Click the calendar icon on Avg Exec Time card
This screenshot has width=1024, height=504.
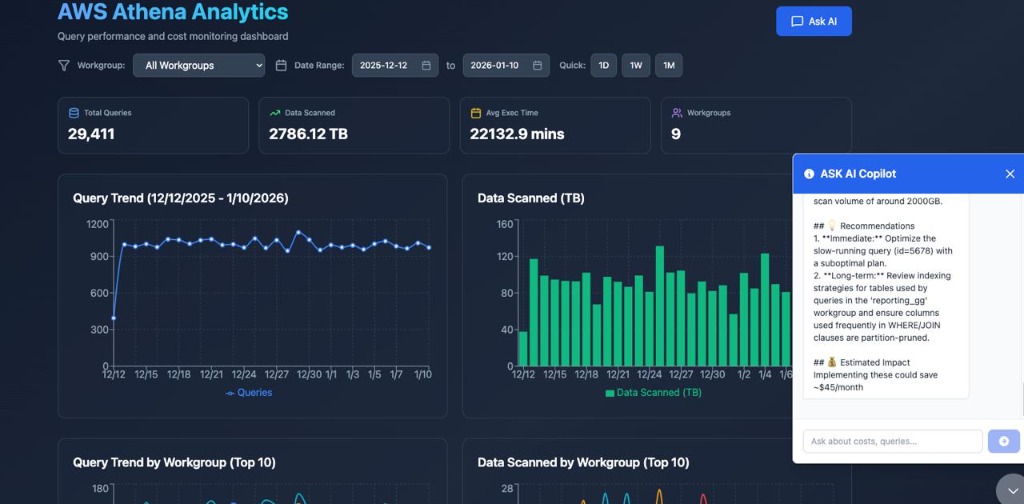point(475,113)
